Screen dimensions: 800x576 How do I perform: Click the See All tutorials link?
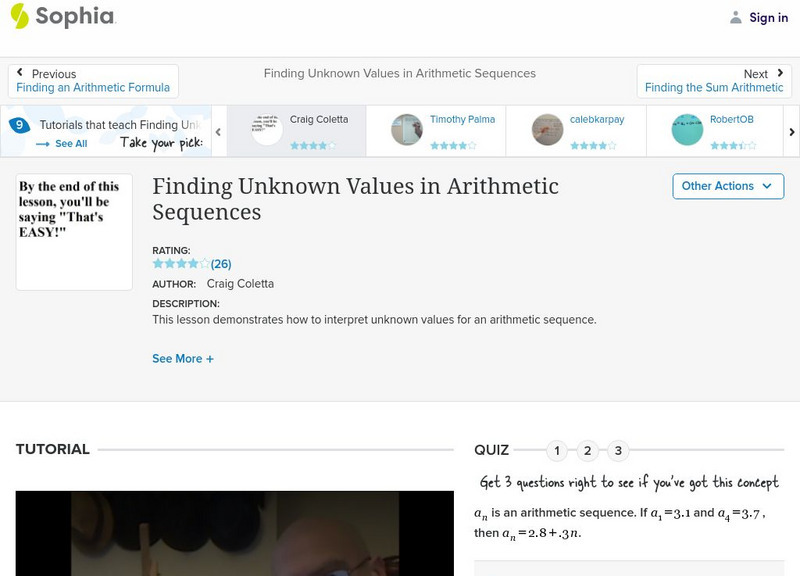click(x=62, y=144)
